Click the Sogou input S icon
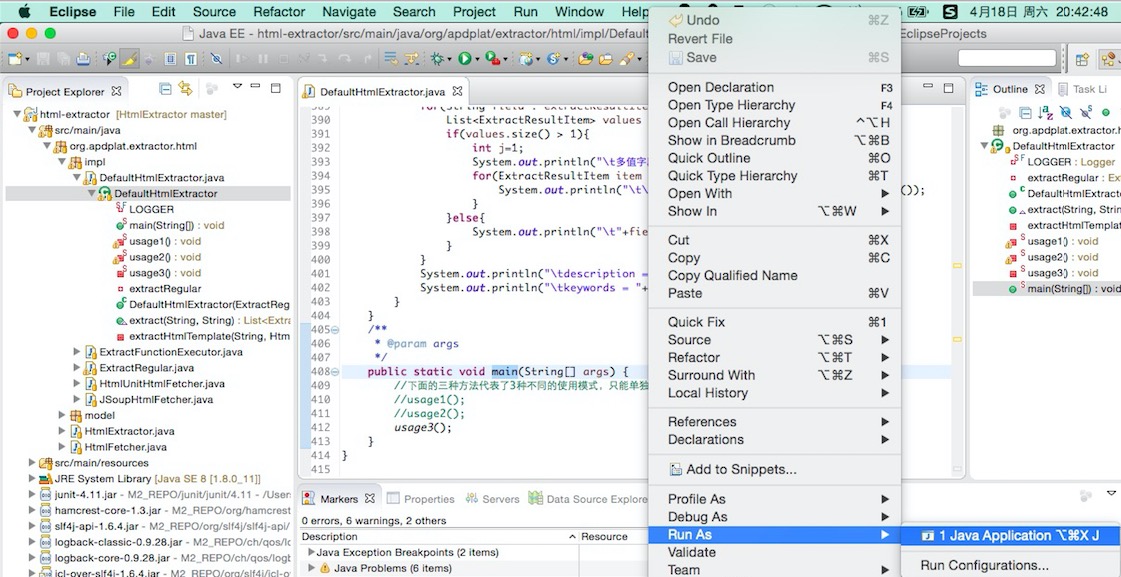 click(x=949, y=11)
